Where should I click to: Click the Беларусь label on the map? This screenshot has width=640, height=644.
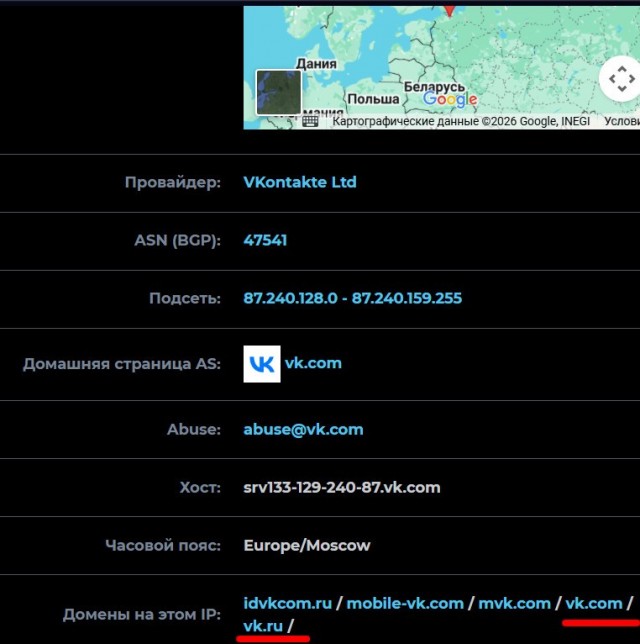(434, 87)
